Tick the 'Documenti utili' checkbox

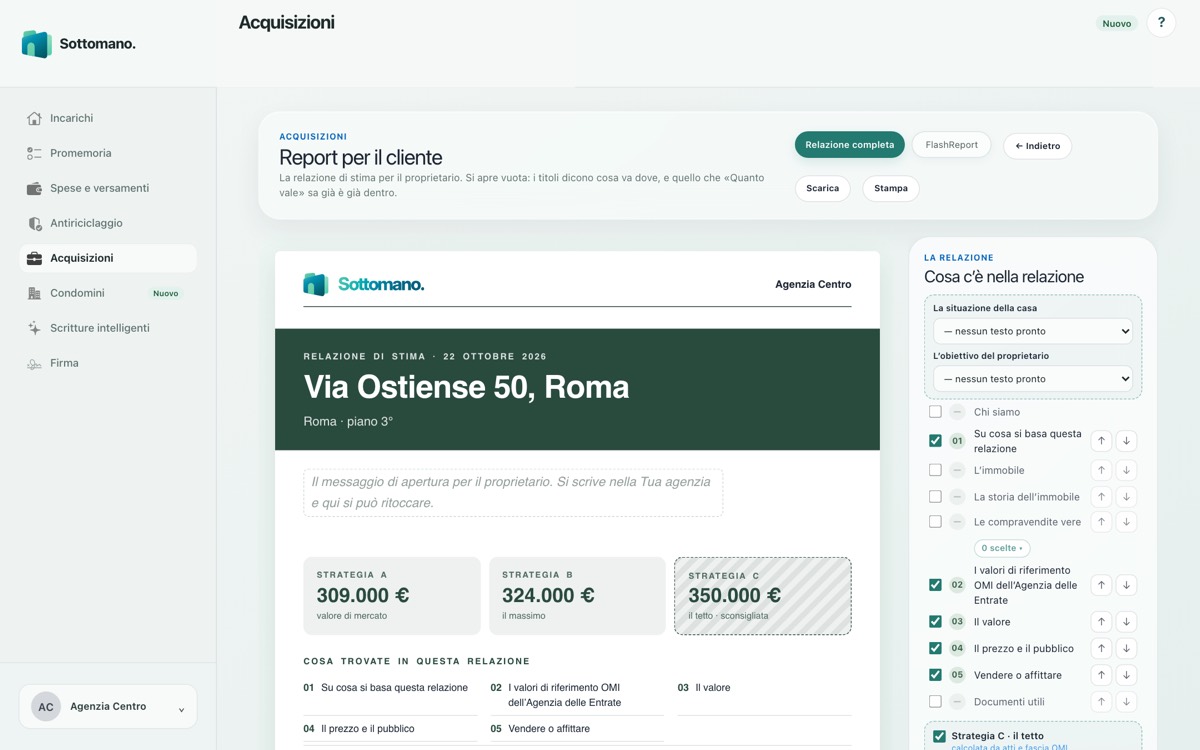935,701
